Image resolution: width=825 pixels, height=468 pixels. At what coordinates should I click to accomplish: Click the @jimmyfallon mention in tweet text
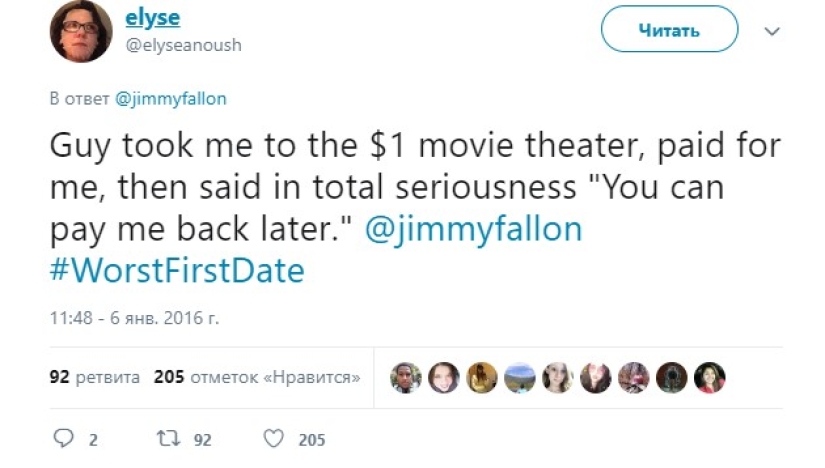(x=474, y=228)
